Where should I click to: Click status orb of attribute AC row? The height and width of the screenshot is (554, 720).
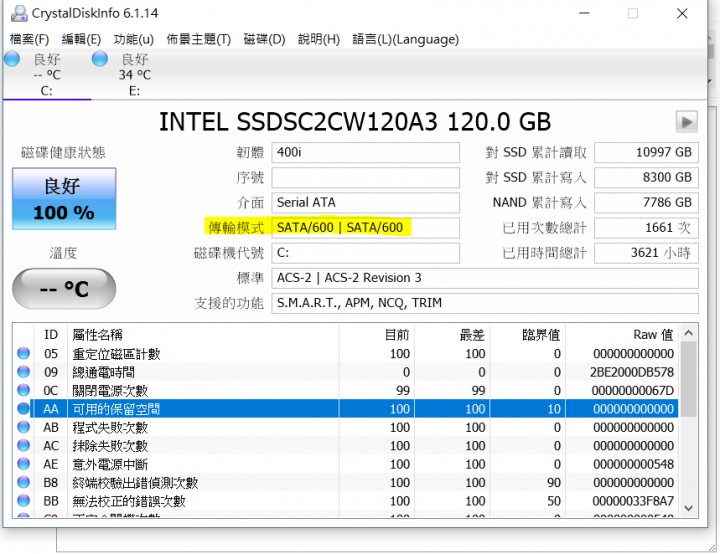tap(23, 445)
